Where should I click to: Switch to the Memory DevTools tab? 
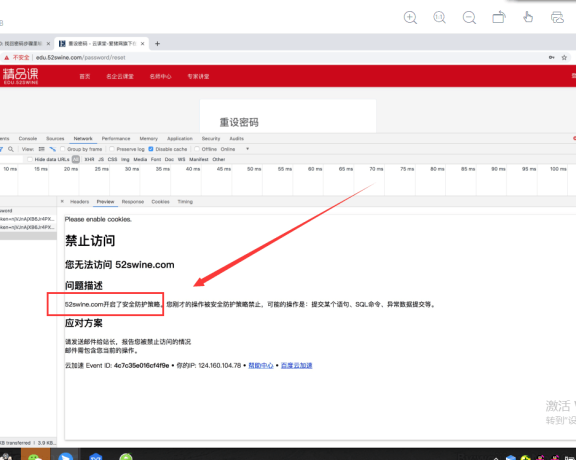coord(149,139)
